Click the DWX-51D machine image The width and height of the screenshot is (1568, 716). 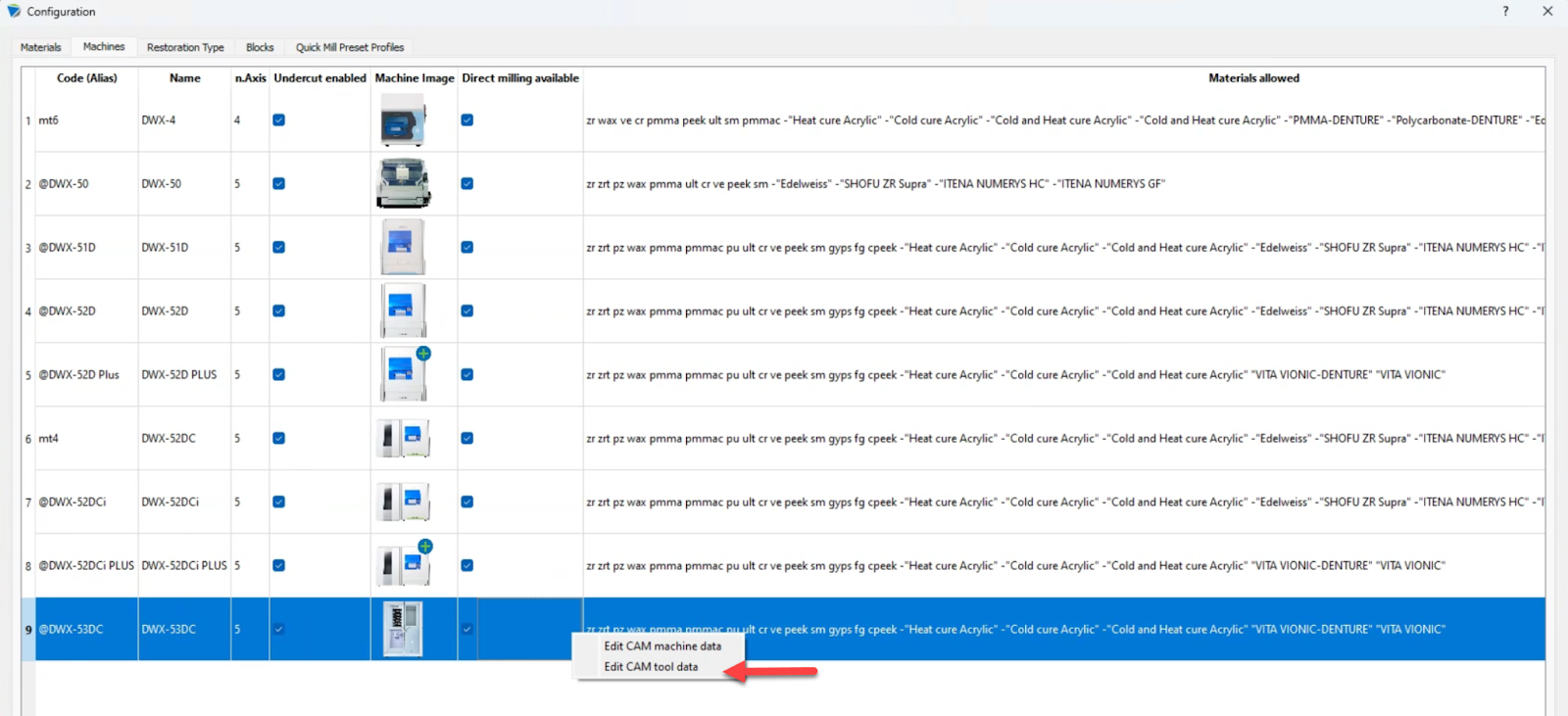(x=403, y=247)
